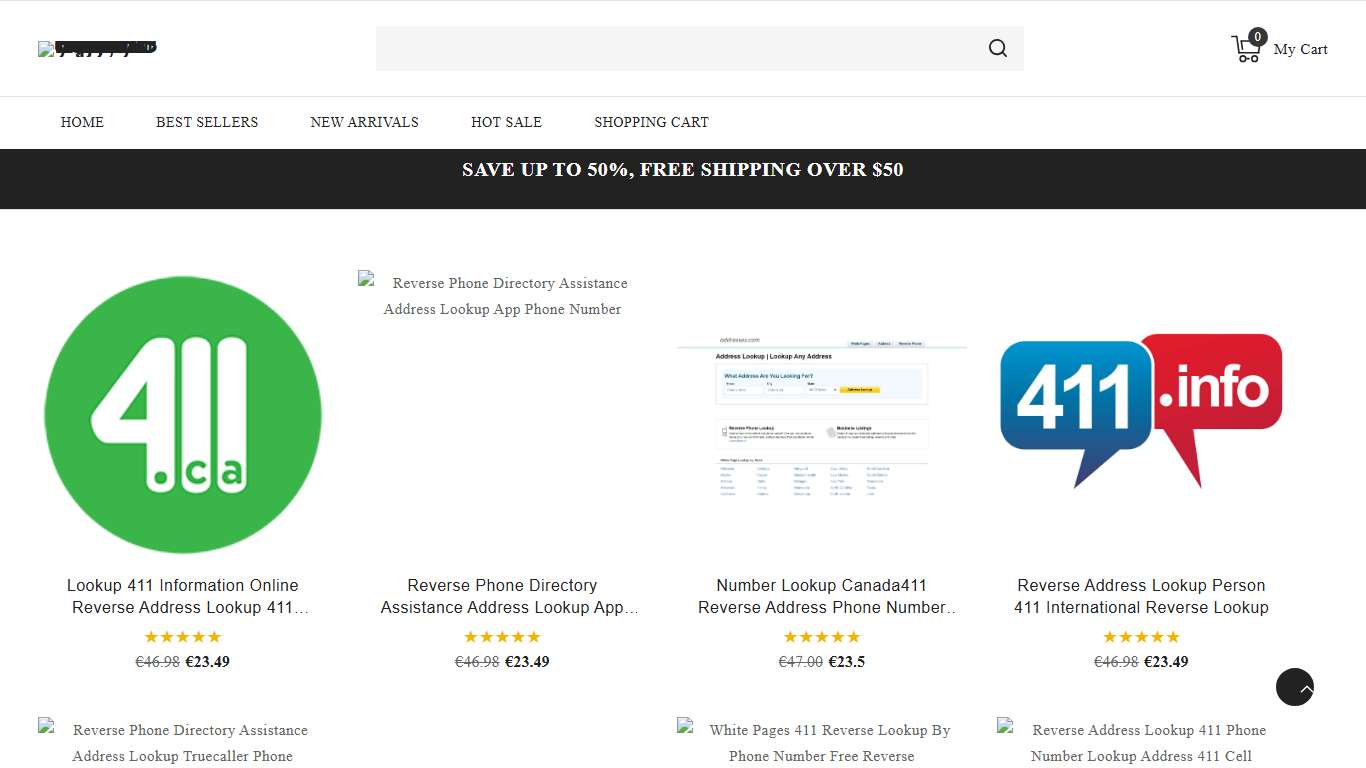Navigate to SHOPPING CART menu item
1366x768 pixels.
point(651,122)
